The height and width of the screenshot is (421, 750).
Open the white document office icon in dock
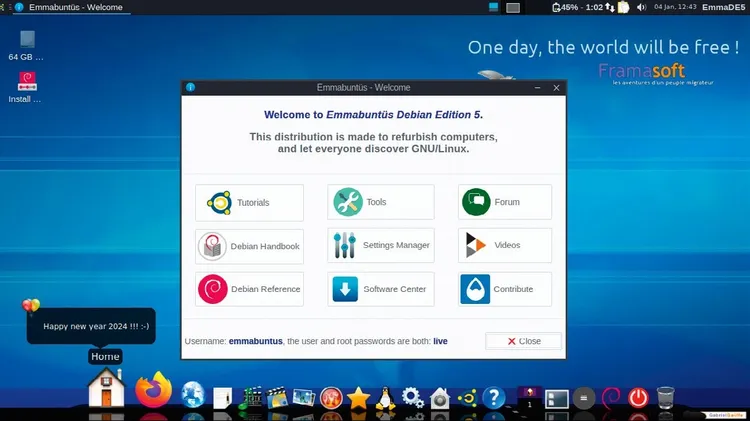click(x=222, y=398)
